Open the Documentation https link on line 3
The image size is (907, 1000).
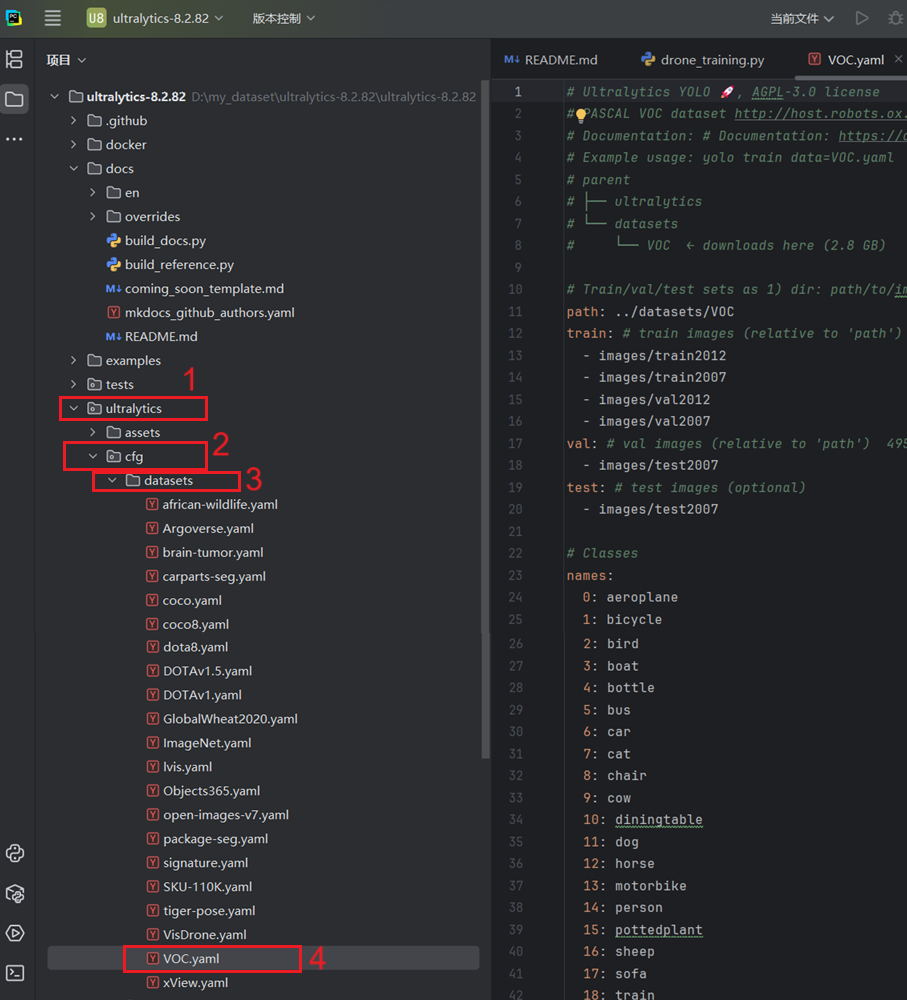pos(872,136)
